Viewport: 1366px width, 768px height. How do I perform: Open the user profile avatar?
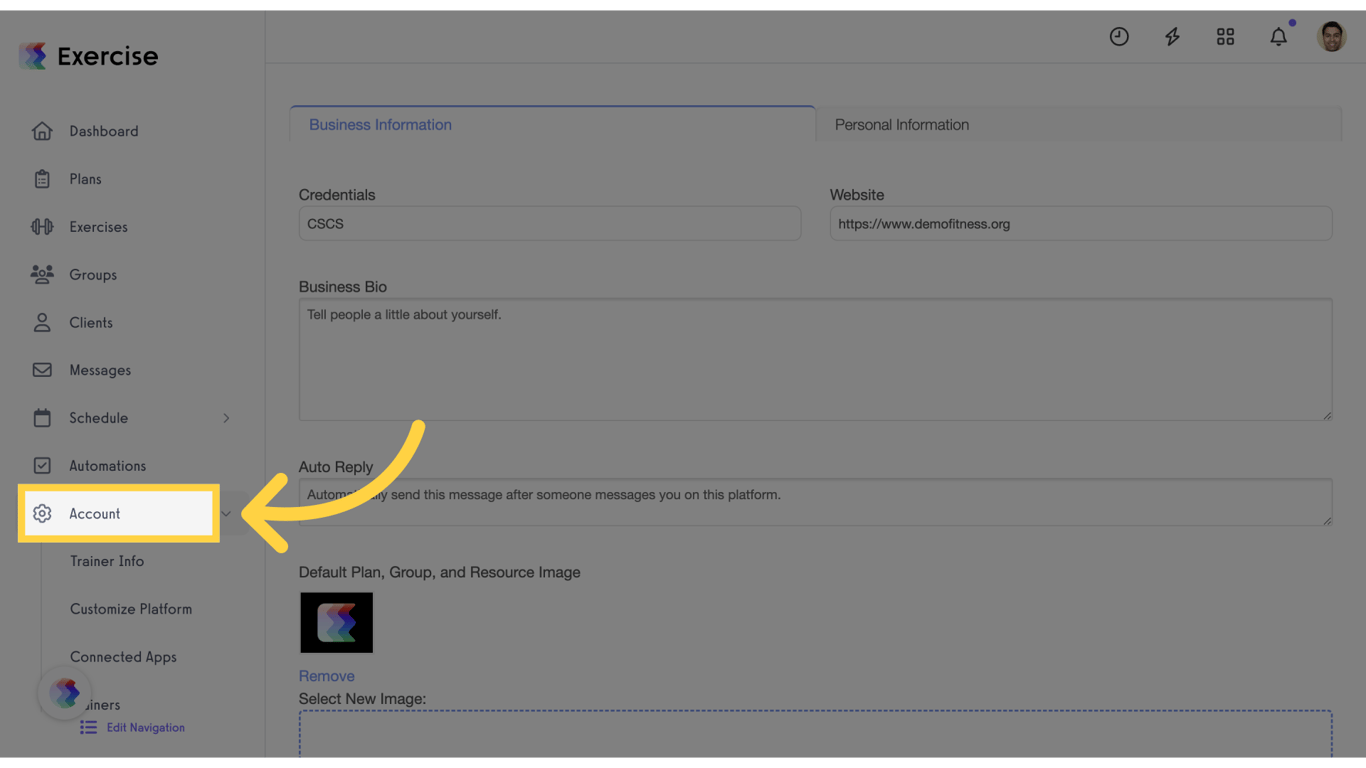(1332, 37)
